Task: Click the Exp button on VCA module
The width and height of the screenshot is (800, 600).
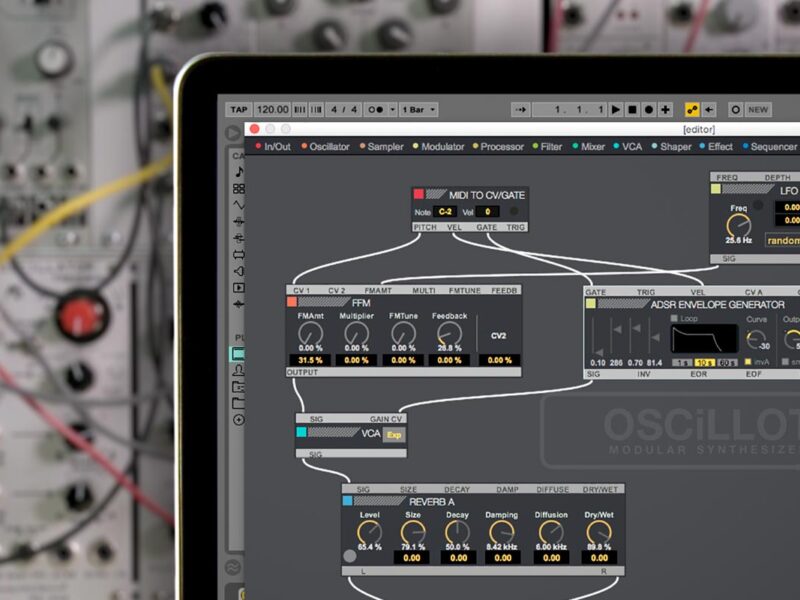Action: [394, 435]
